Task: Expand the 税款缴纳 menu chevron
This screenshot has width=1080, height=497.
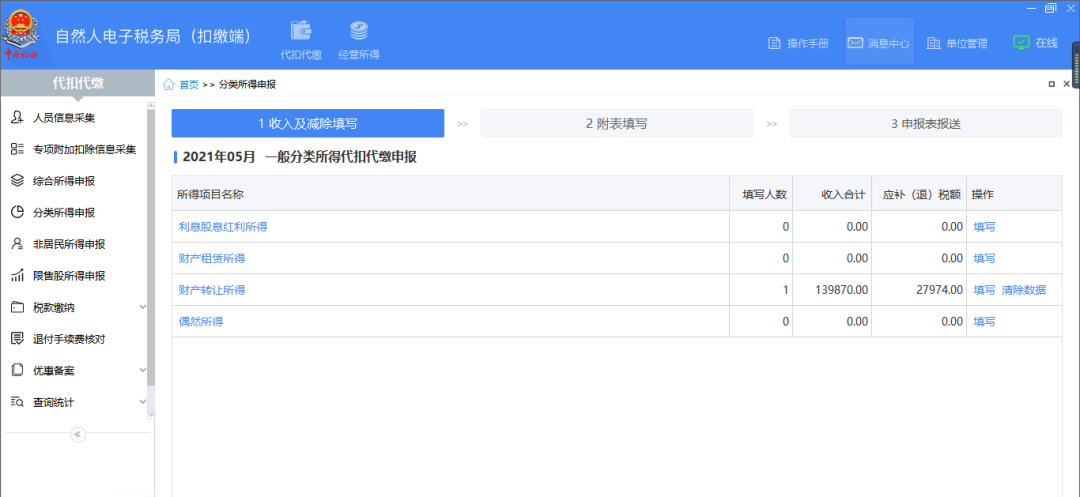Action: [143, 307]
